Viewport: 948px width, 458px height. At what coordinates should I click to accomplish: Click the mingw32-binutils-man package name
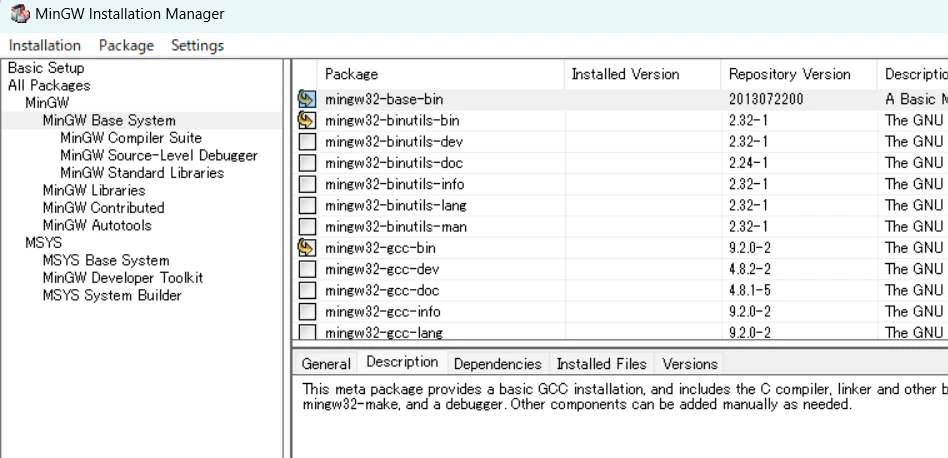coord(396,227)
